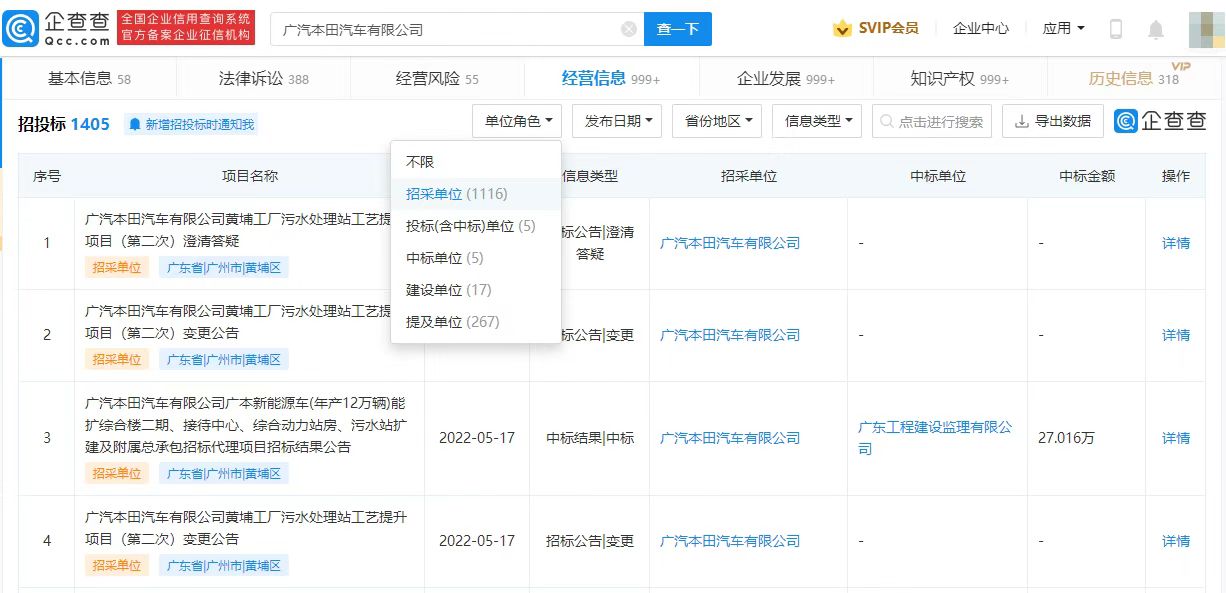
Task: Select 提及单位 (267) option
Action: [476, 322]
